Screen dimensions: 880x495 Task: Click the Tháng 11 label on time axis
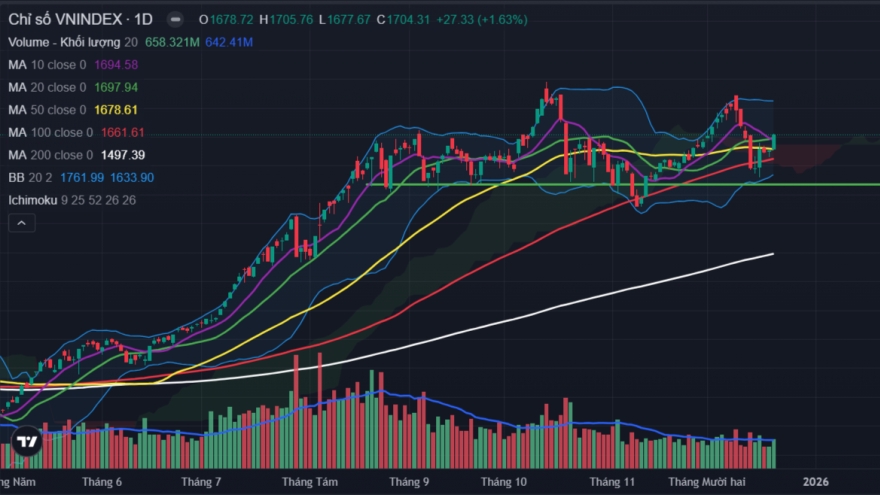tap(612, 481)
